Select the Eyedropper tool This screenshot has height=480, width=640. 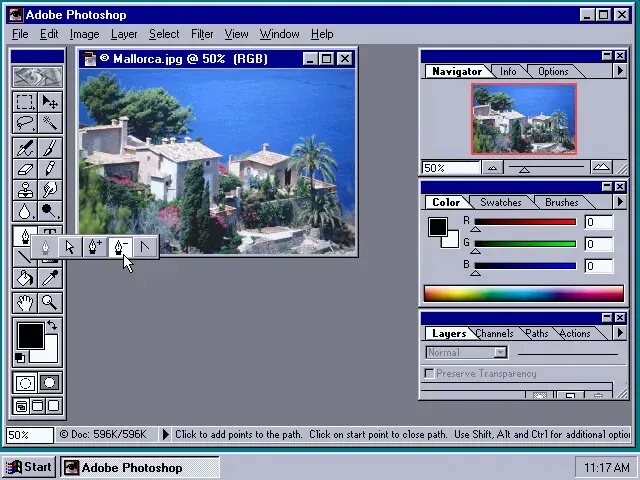coord(49,279)
